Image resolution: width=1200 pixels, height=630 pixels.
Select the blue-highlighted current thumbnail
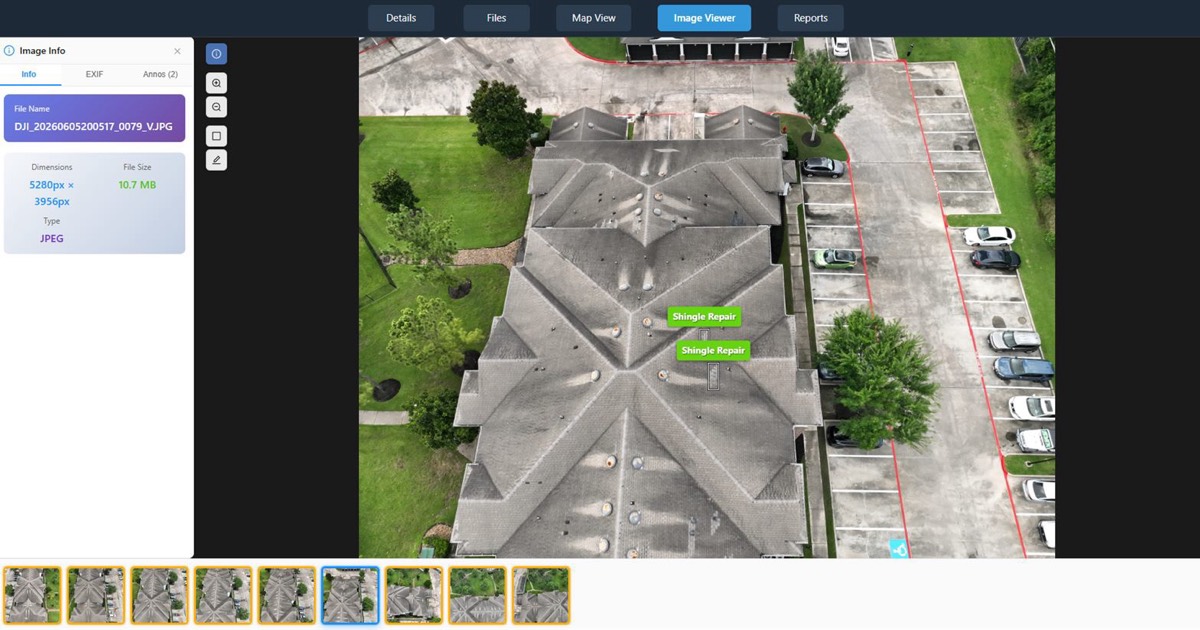pyautogui.click(x=350, y=595)
